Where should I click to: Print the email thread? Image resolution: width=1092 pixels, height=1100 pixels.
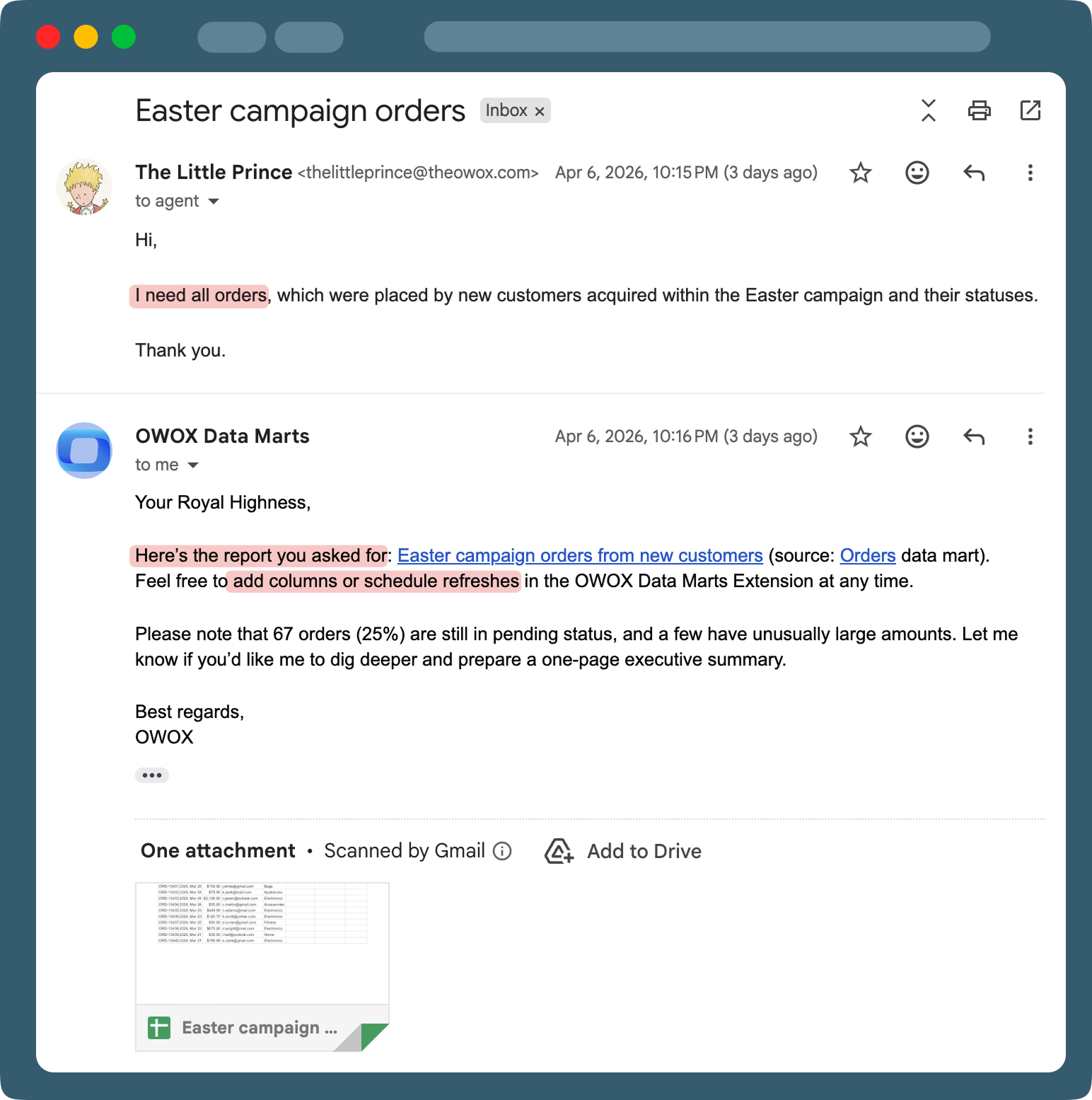tap(979, 110)
